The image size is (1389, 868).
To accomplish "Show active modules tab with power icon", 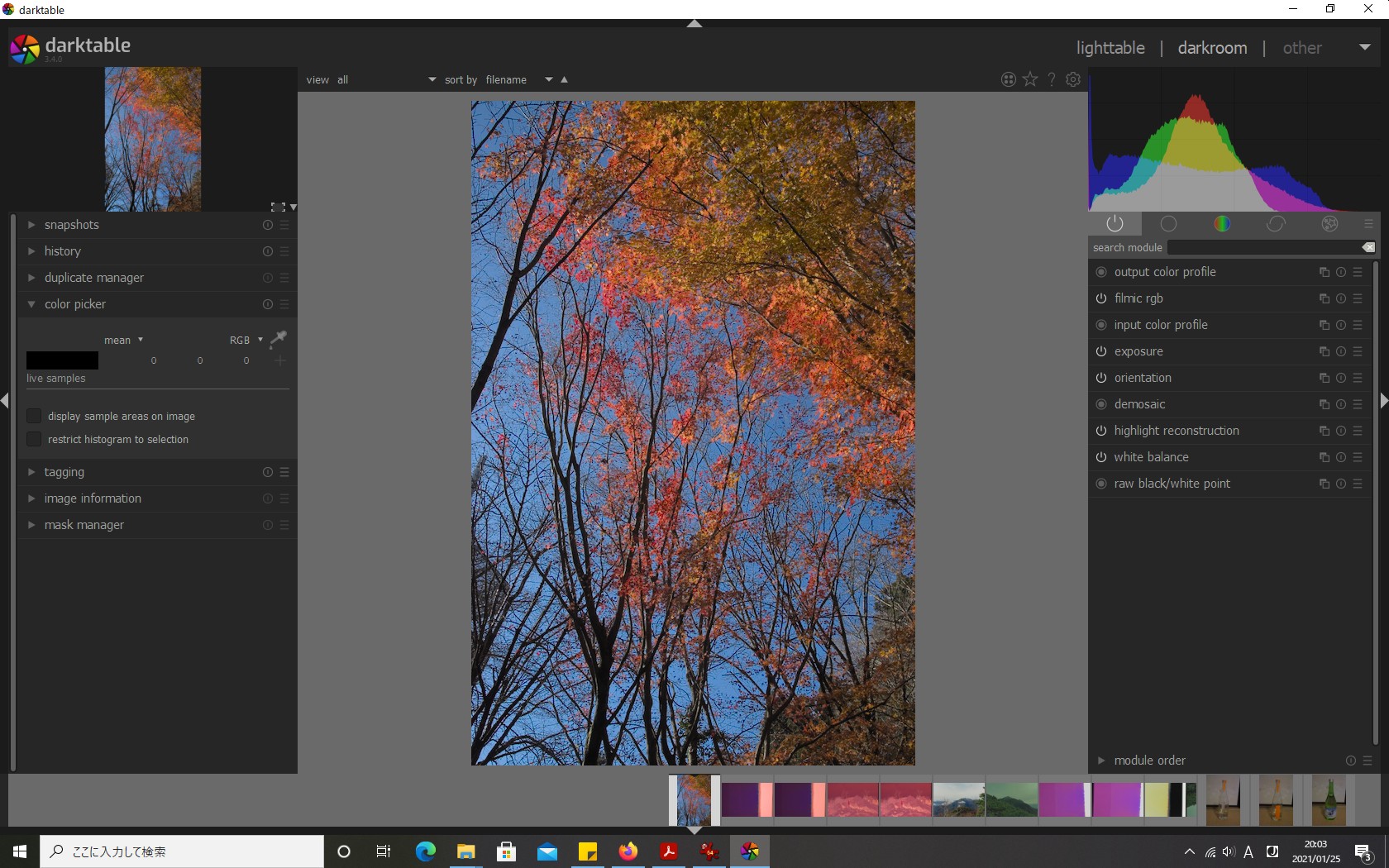I will (x=1115, y=224).
